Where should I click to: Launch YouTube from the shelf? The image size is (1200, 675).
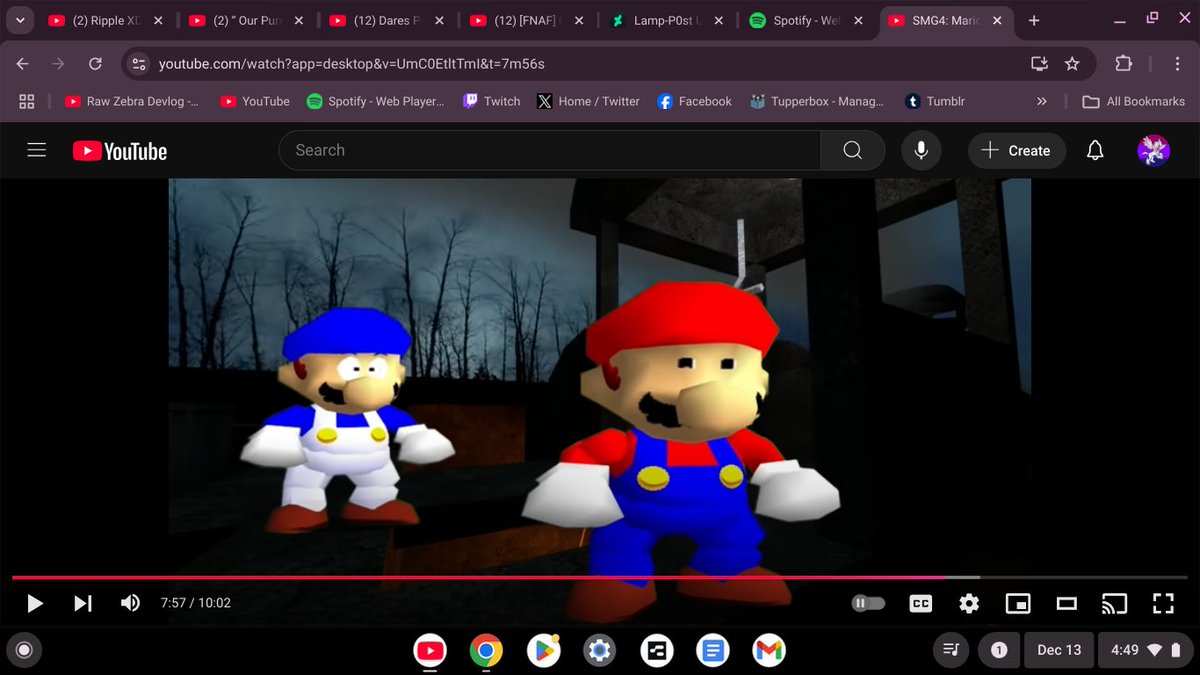pos(430,651)
